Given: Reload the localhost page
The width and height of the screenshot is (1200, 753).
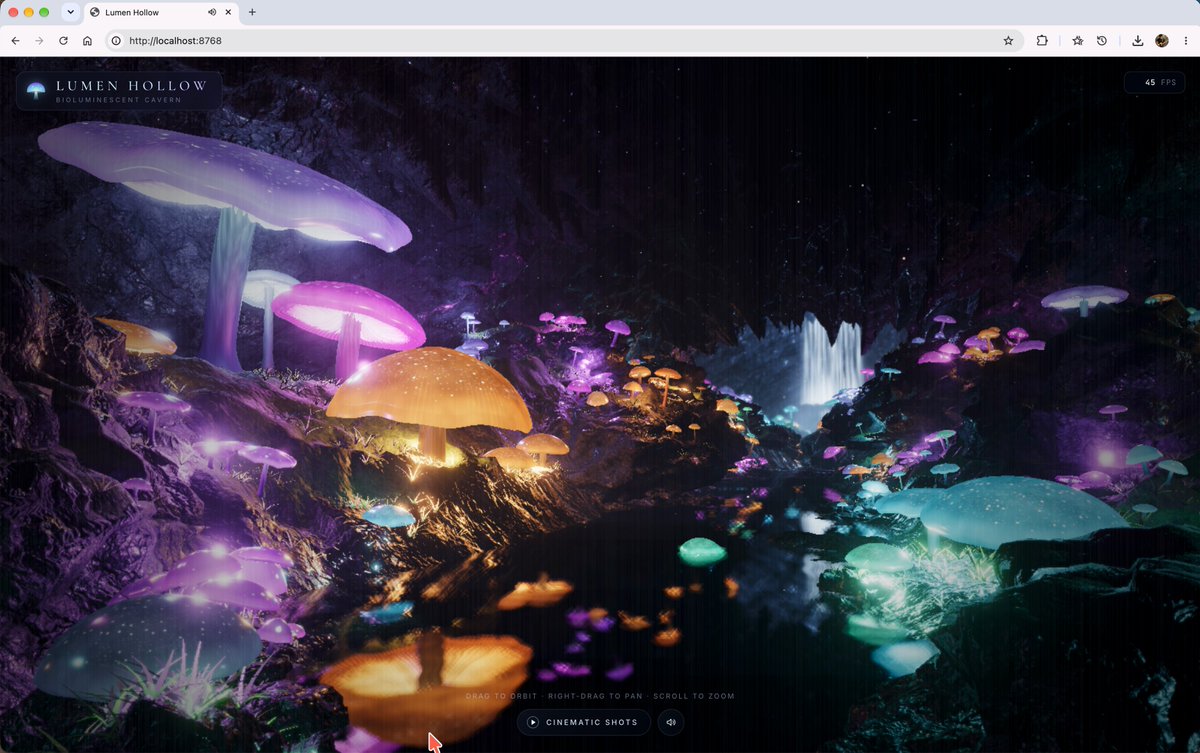Looking at the screenshot, I should point(63,41).
